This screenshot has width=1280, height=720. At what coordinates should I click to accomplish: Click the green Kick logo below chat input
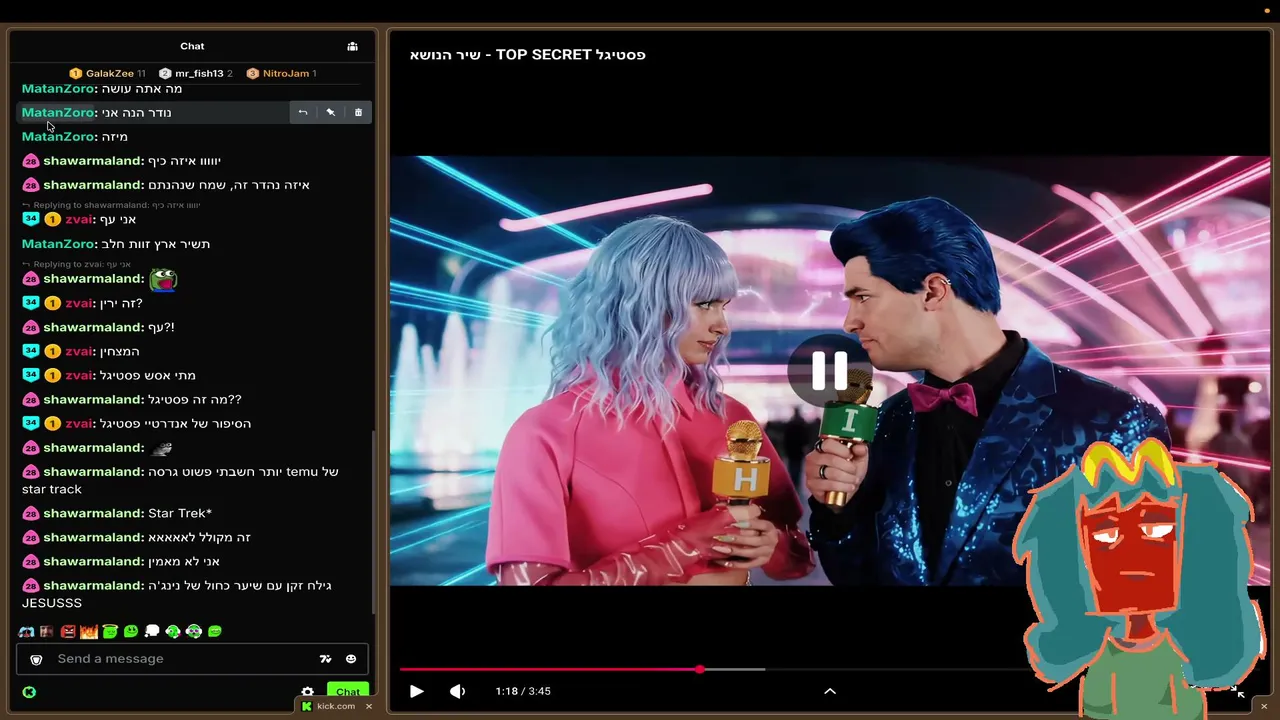coord(29,692)
